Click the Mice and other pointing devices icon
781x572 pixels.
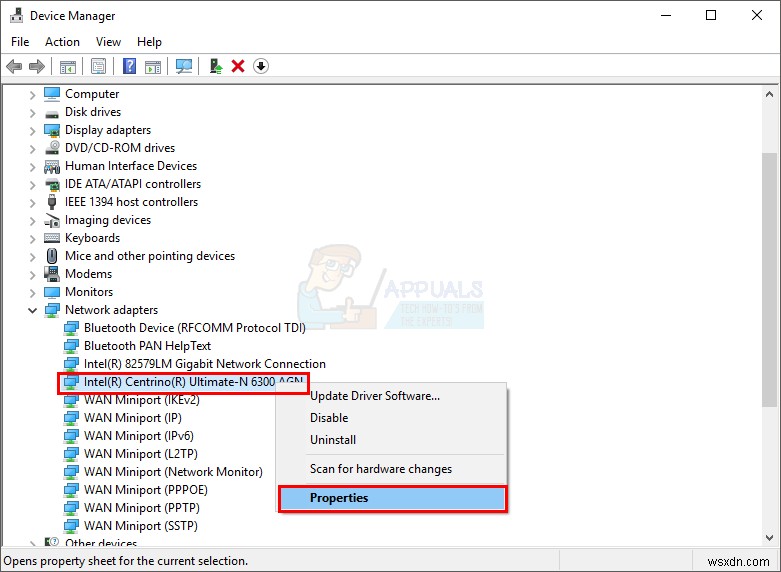(52, 256)
